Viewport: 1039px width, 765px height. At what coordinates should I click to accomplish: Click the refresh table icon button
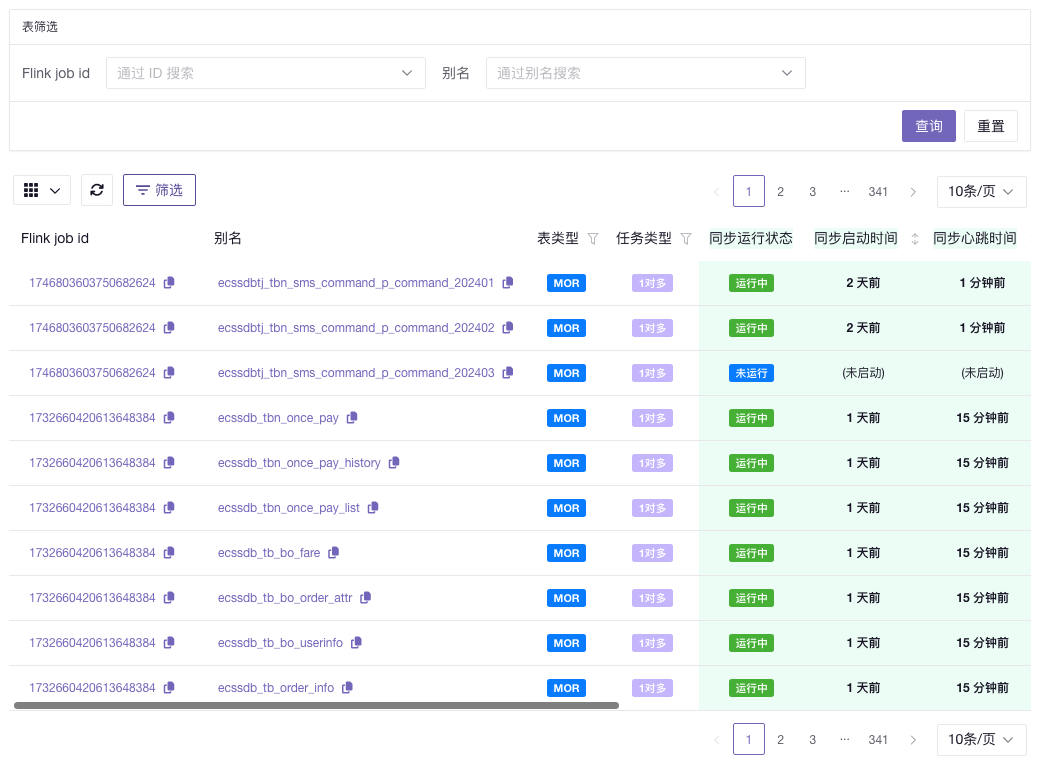click(x=97, y=190)
